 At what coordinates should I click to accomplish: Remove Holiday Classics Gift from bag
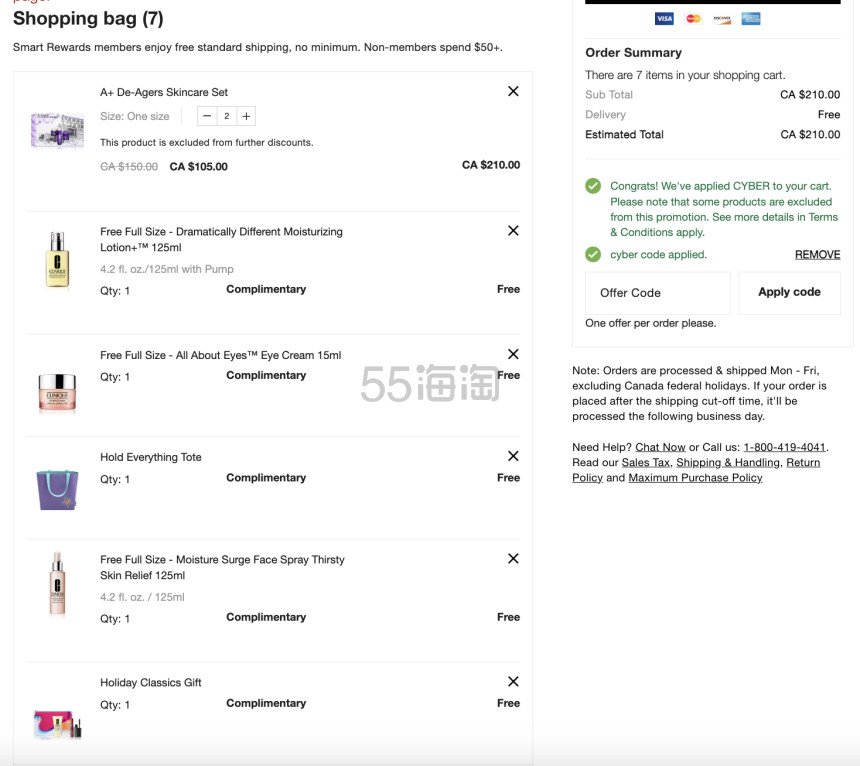point(513,681)
